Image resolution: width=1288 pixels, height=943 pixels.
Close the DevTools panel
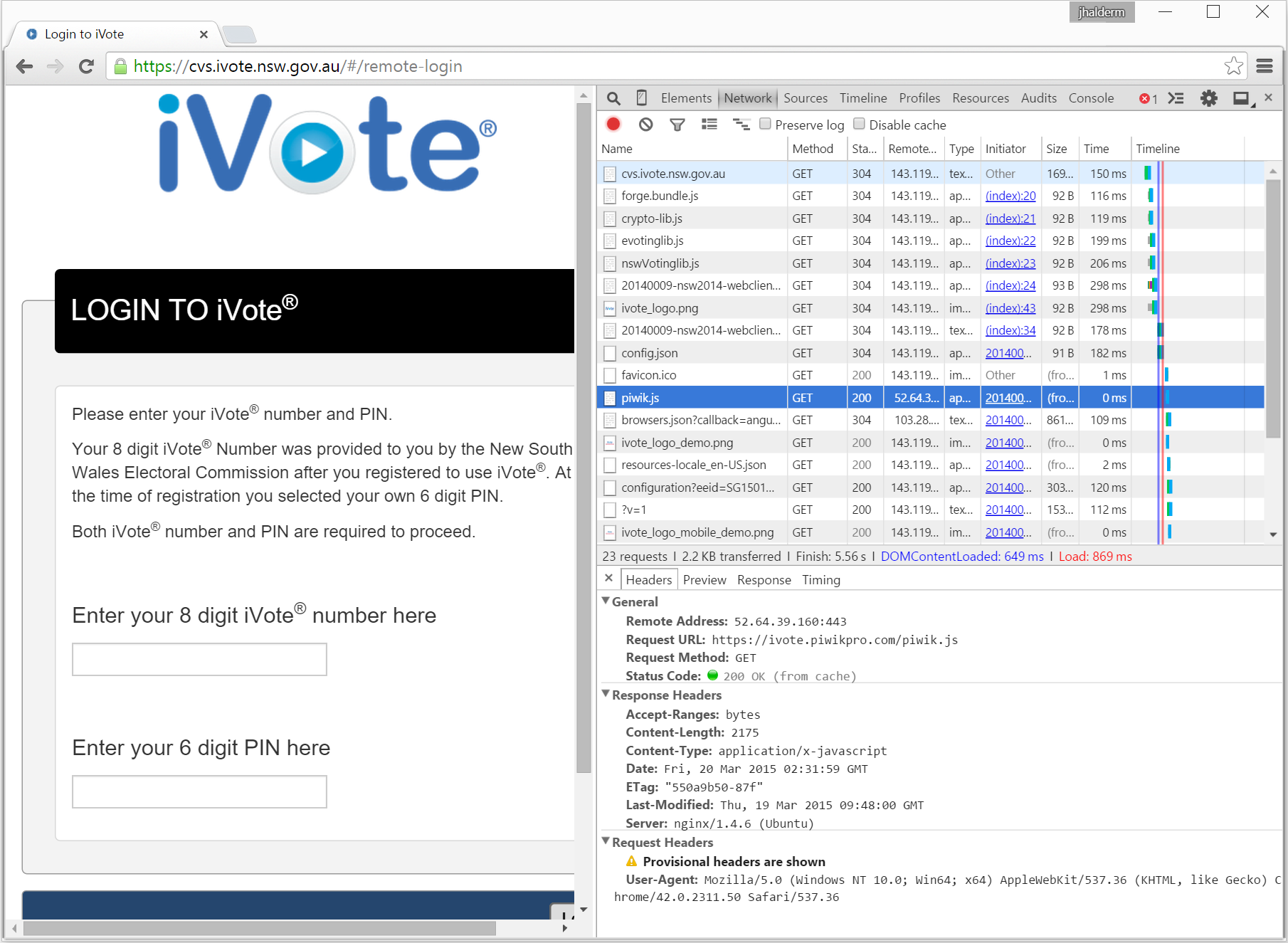1268,98
